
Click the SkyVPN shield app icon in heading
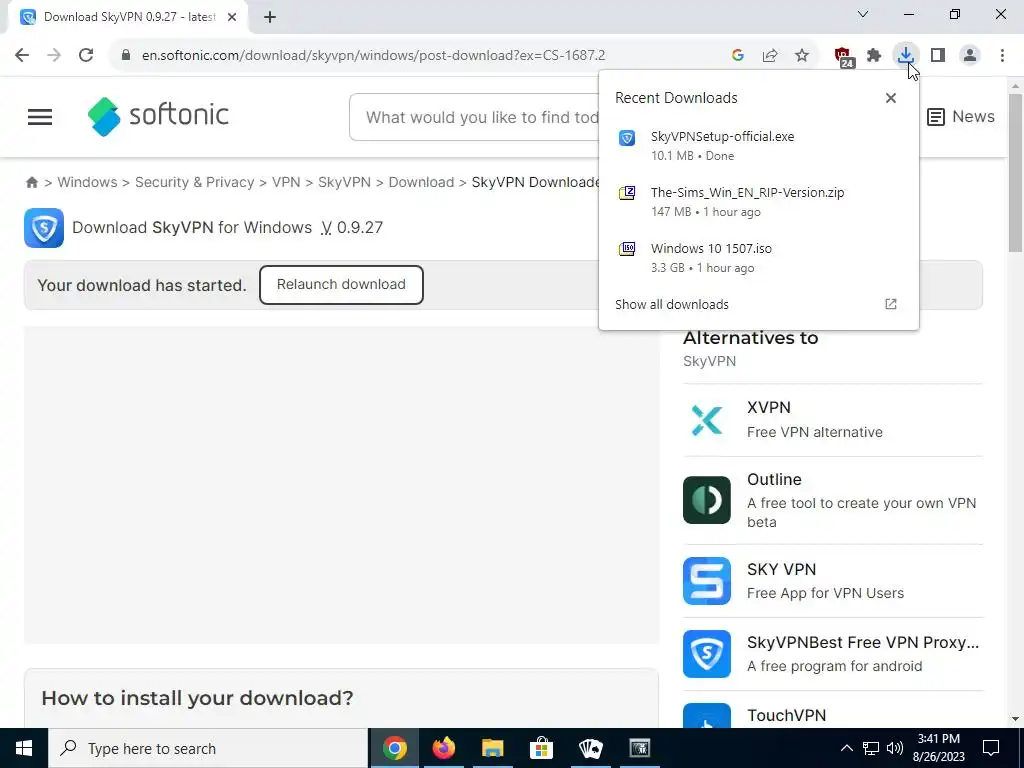pyautogui.click(x=44, y=228)
